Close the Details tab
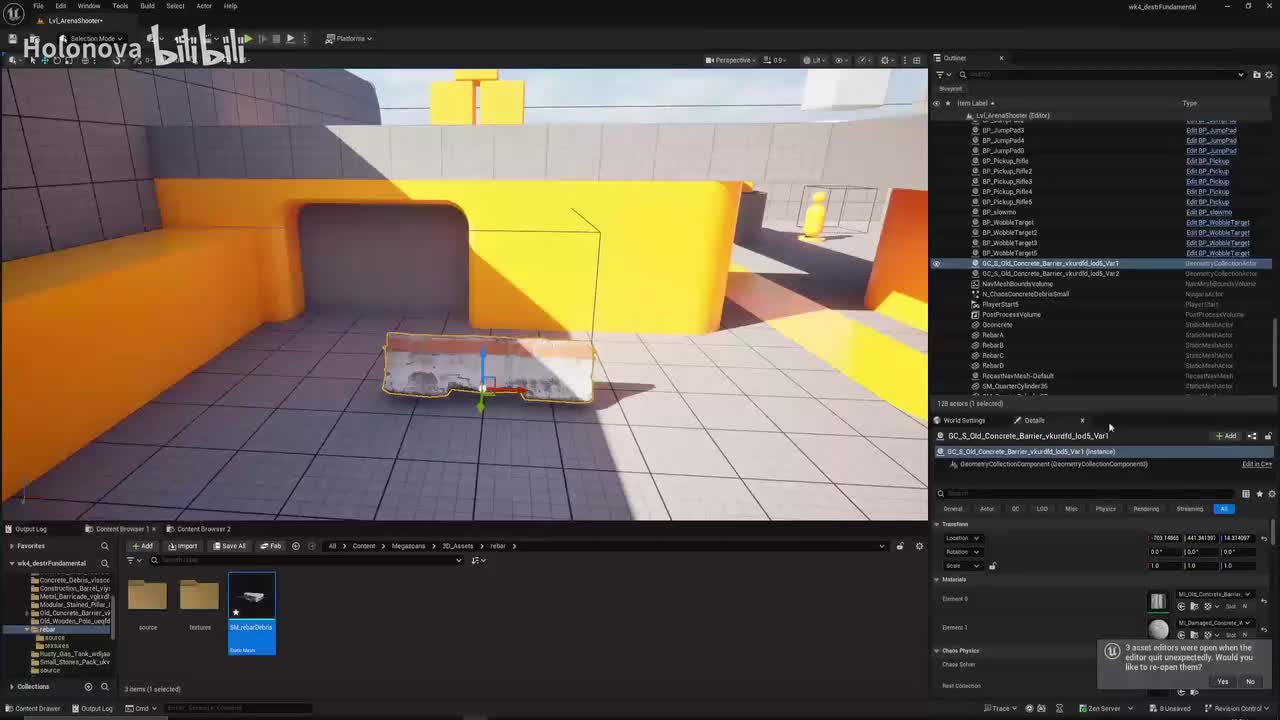Screen dimensions: 1280x720 [1082, 420]
